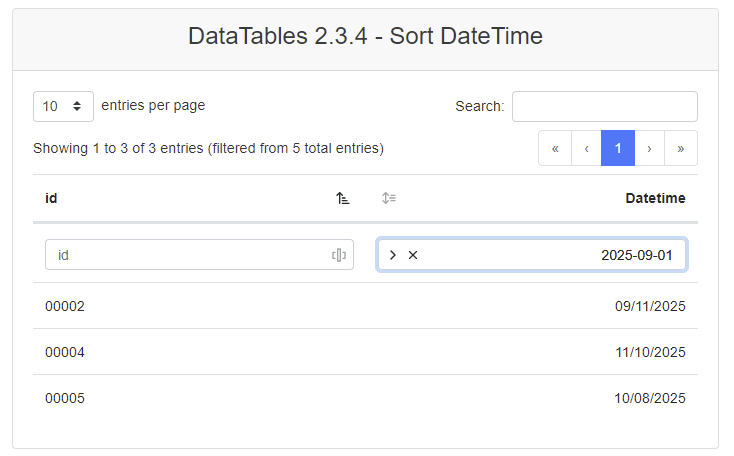Select the row with id 00002

65,306
